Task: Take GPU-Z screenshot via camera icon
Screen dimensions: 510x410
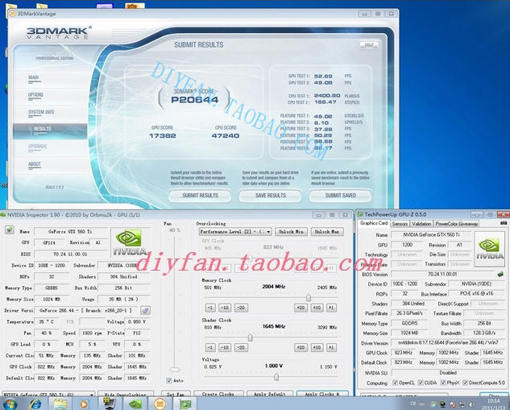Action: [503, 223]
